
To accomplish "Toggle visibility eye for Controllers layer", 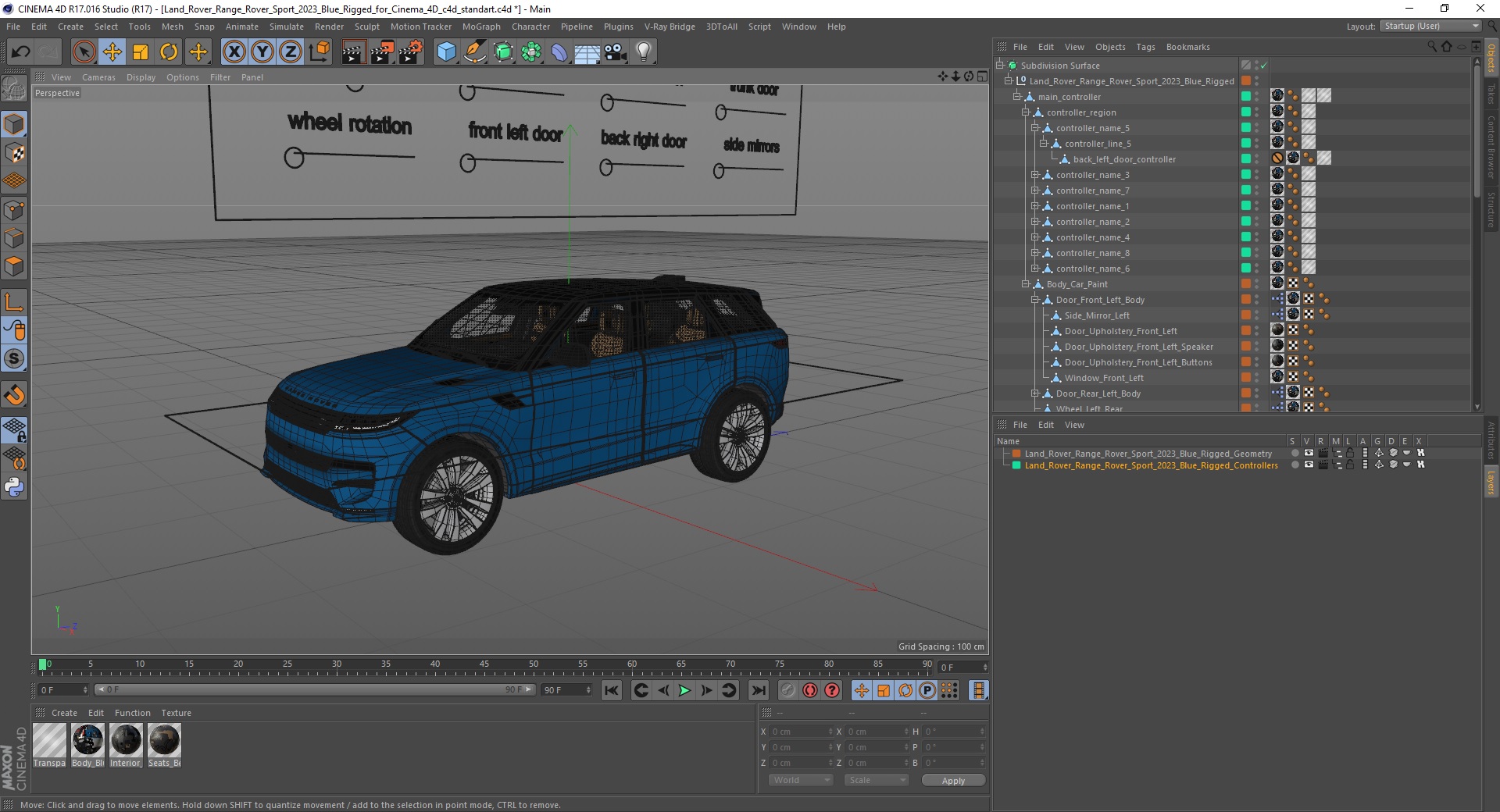I will (x=1309, y=465).
